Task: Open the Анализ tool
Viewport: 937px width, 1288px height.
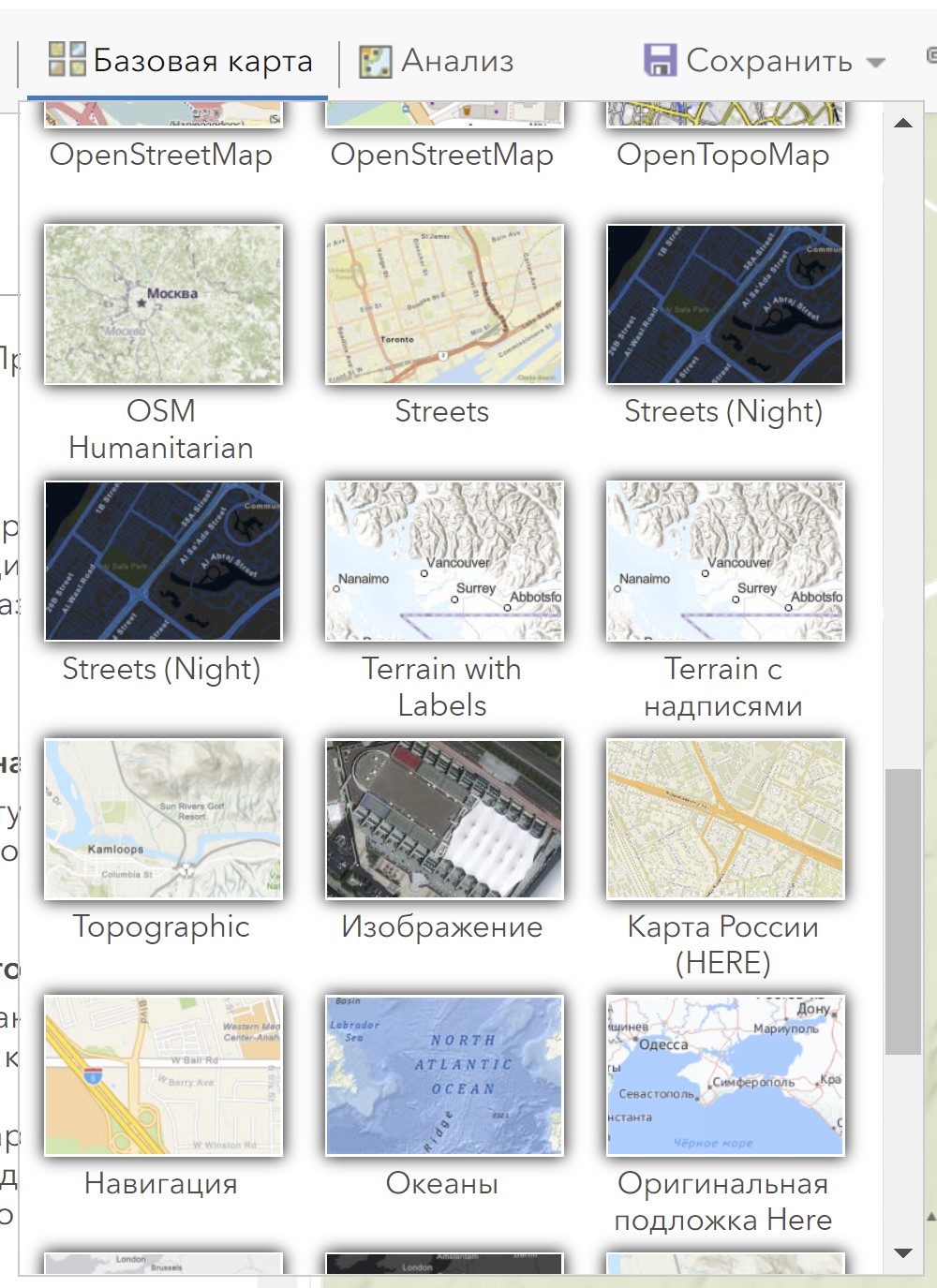Action: pos(437,61)
